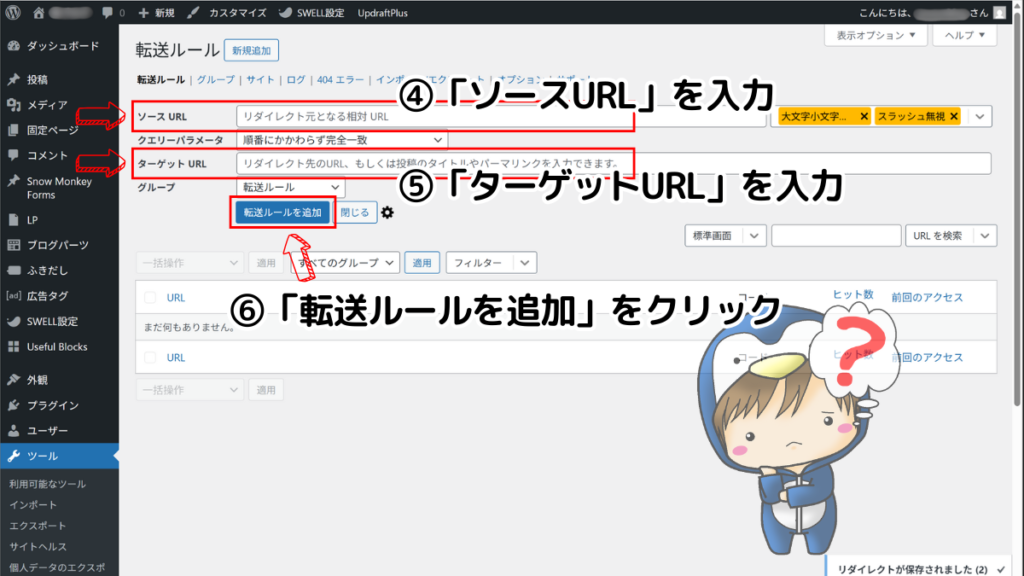This screenshot has width=1024, height=576.
Task: Open ブログパーツ in the sidebar
Action: [59, 245]
